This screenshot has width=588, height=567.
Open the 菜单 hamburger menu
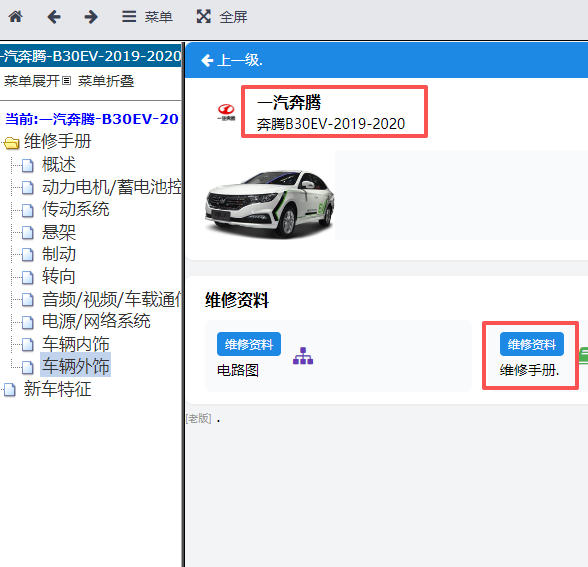coord(147,17)
